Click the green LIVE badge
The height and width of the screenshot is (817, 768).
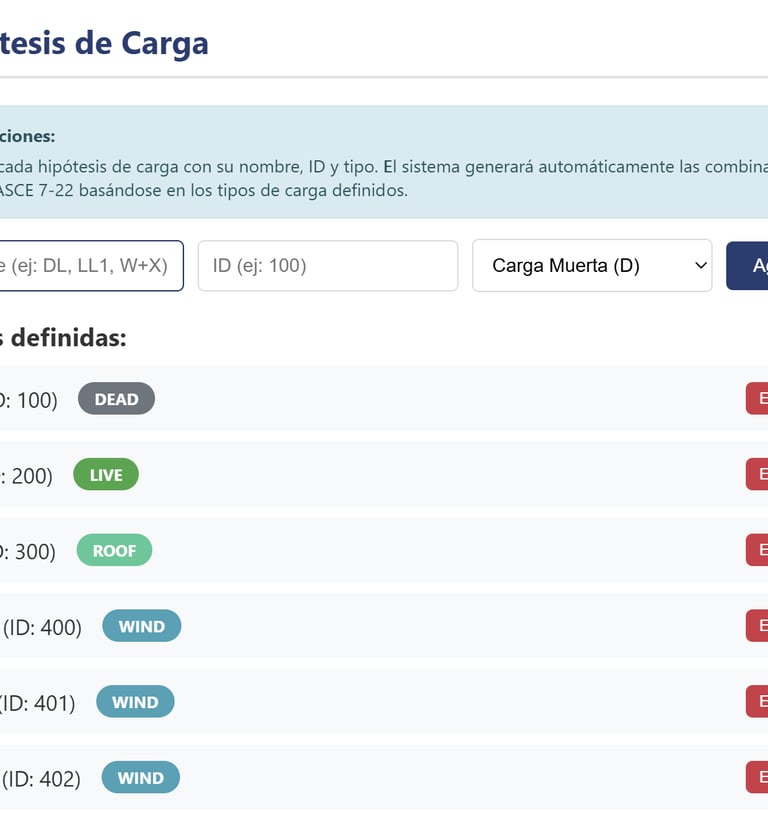pyautogui.click(x=106, y=475)
